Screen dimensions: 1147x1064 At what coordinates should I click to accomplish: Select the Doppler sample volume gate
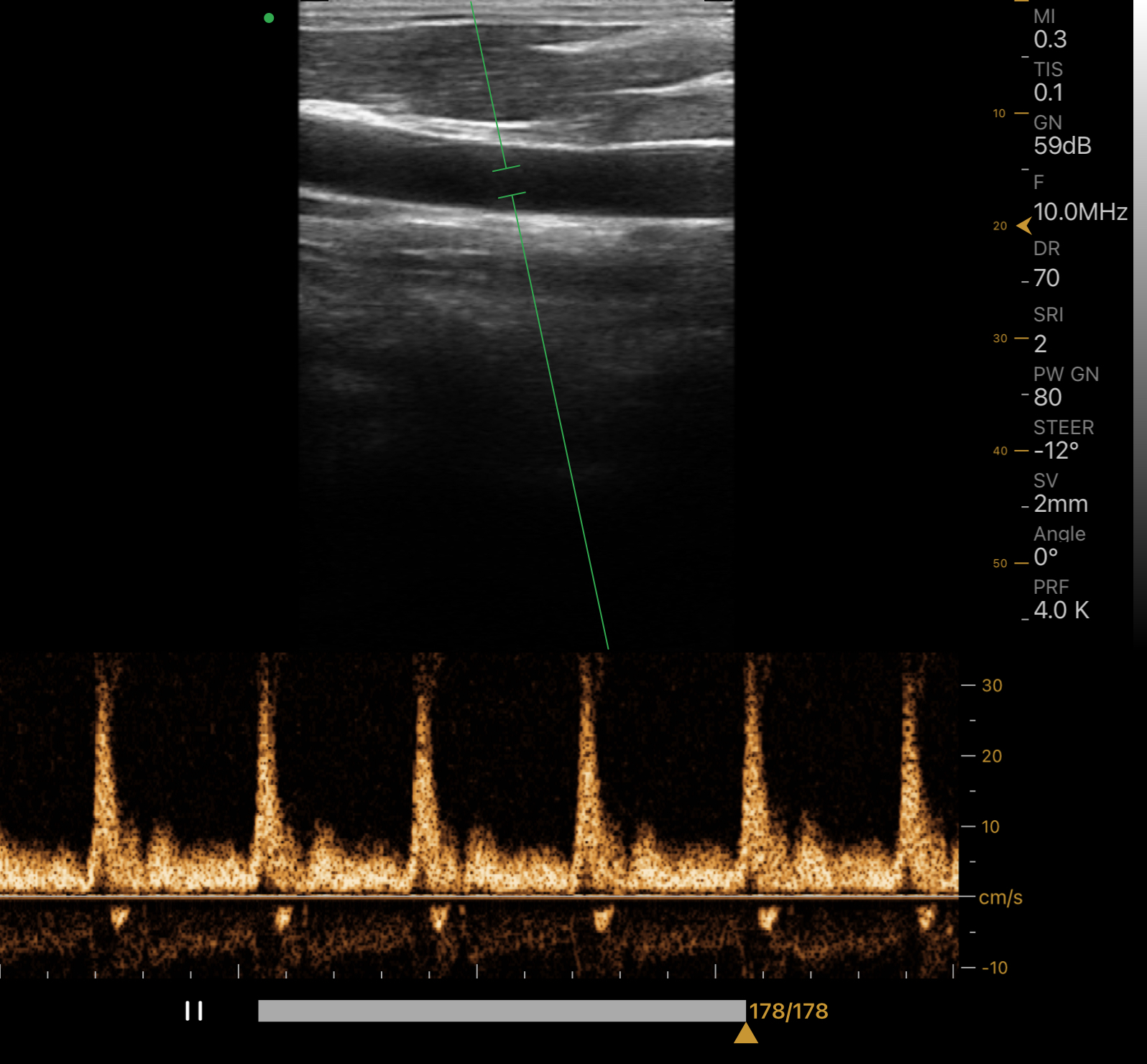509,181
